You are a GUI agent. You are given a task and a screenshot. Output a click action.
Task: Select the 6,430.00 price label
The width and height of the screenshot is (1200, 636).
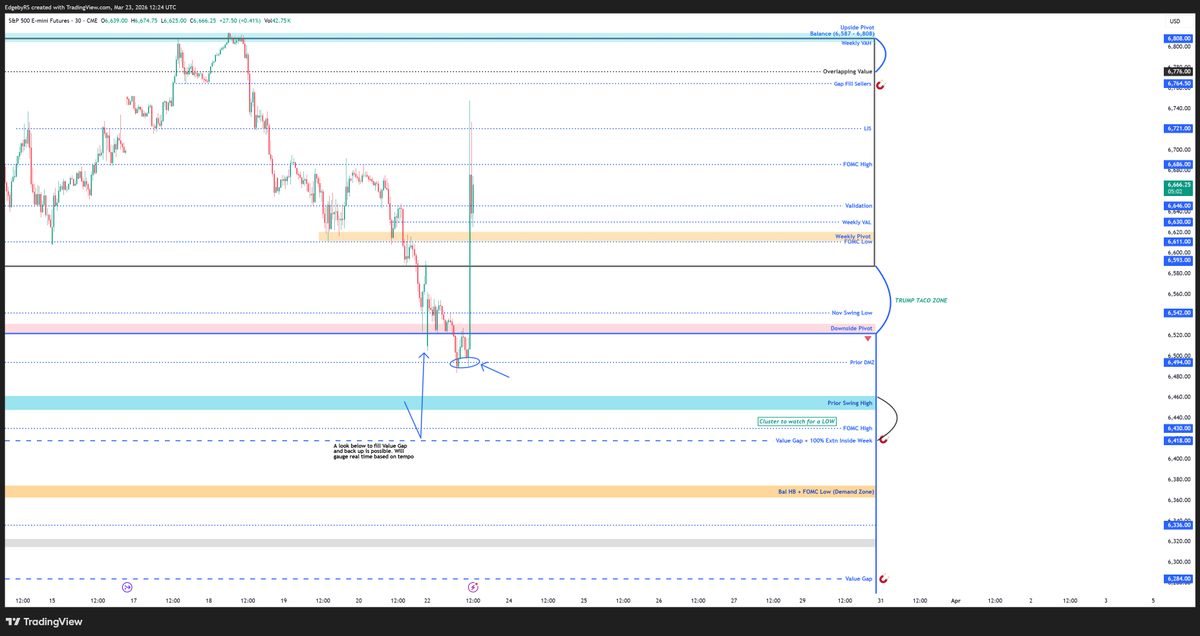tap(1177, 428)
